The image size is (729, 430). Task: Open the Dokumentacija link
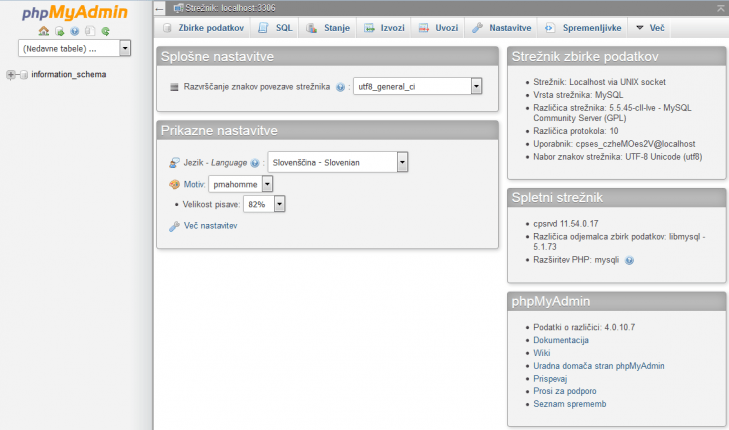pos(561,340)
